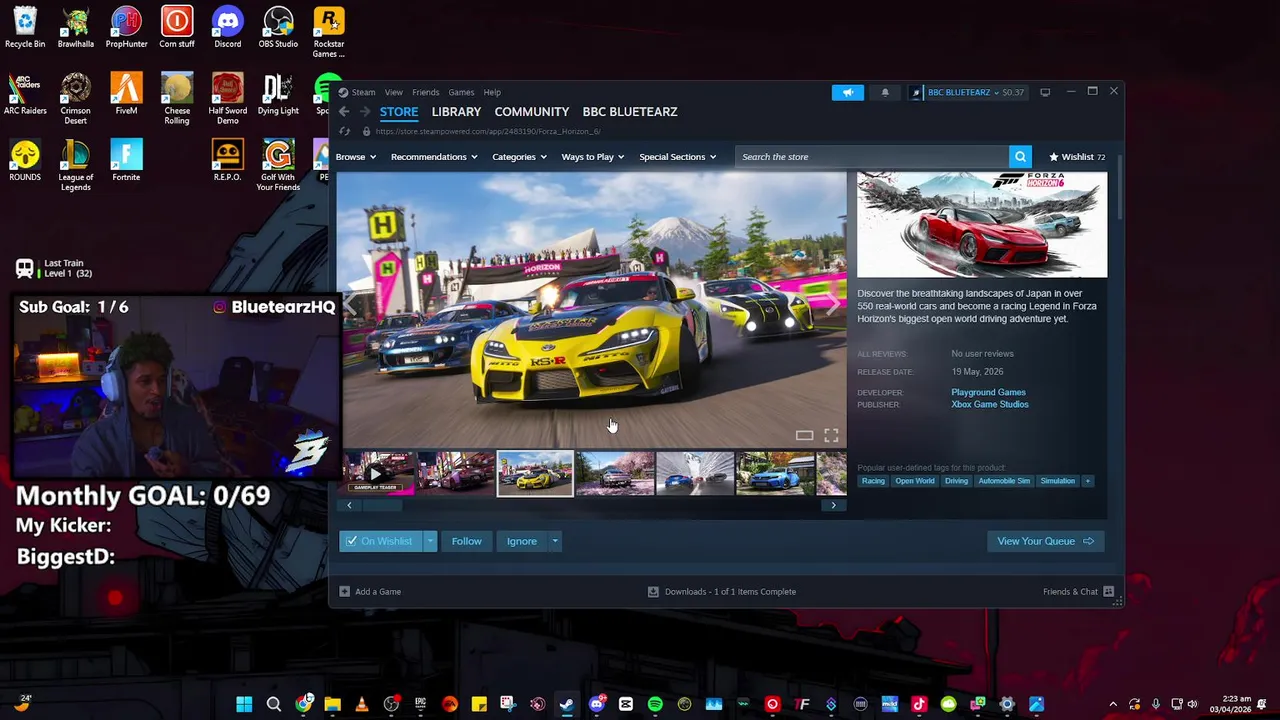The height and width of the screenshot is (720, 1280).
Task: Toggle theater mode in screenshot viewer
Action: click(x=804, y=435)
